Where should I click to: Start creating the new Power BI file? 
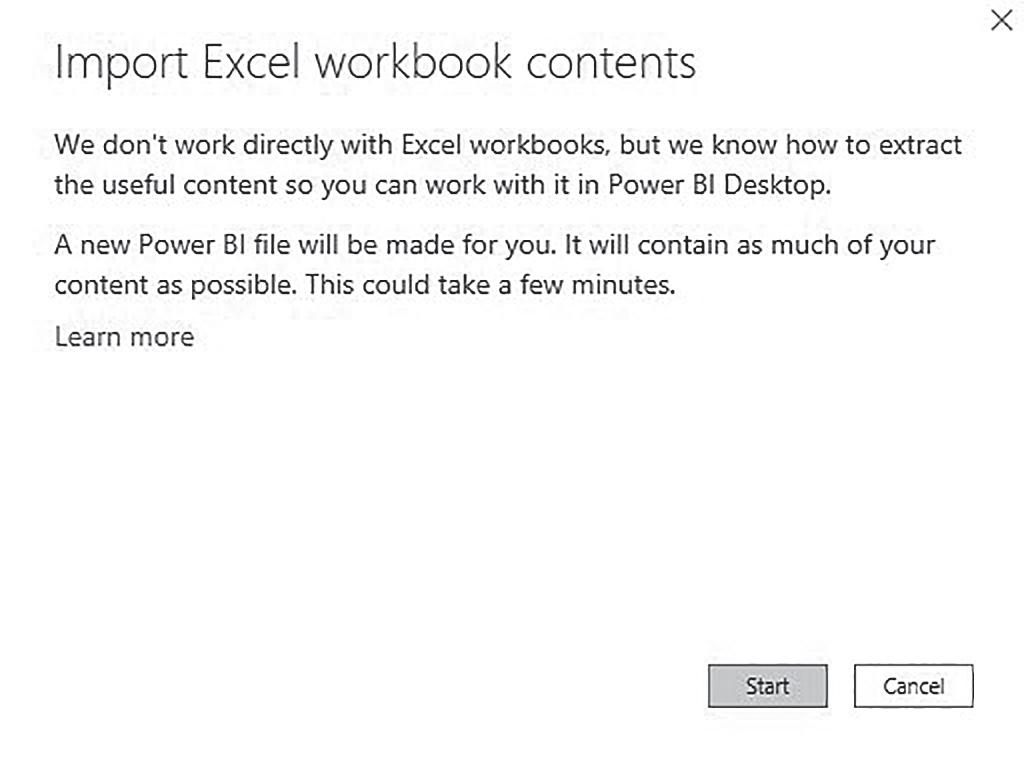[767, 686]
